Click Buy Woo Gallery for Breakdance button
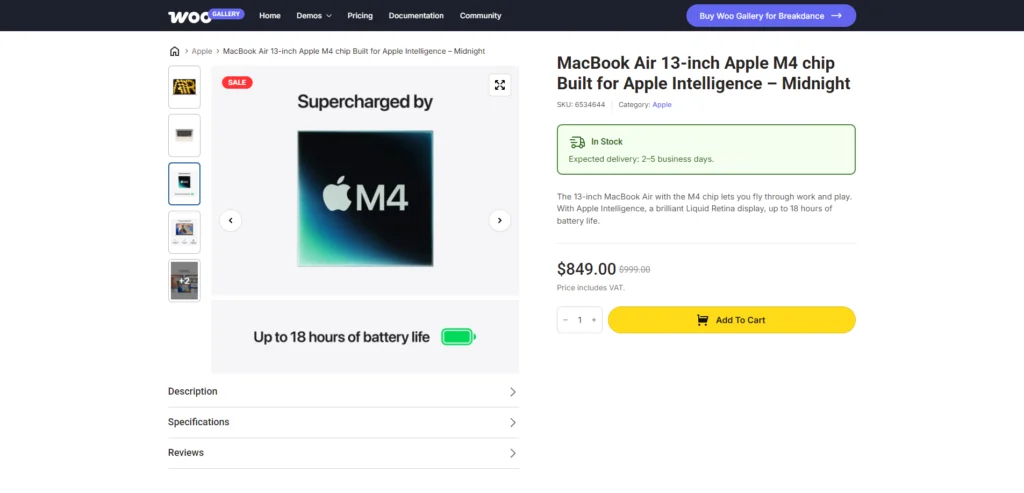Image resolution: width=1024 pixels, height=493 pixels. pos(771,16)
